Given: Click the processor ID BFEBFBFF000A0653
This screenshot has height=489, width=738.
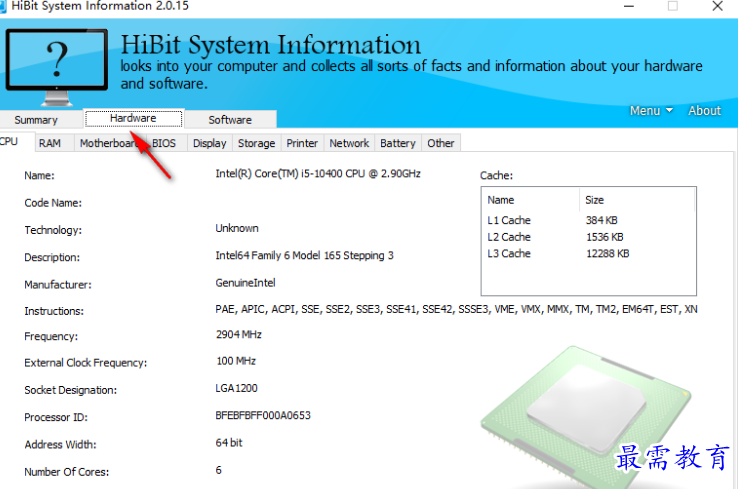Looking at the screenshot, I should tap(263, 416).
